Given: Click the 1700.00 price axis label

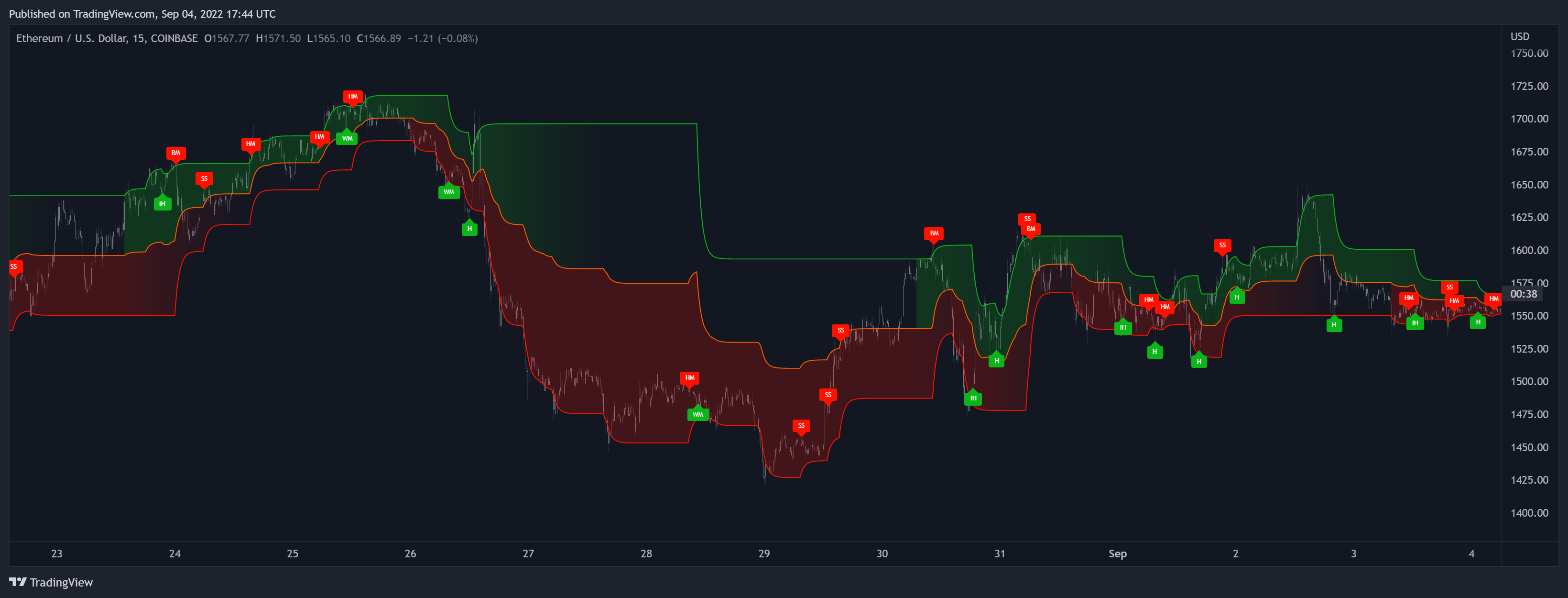Looking at the screenshot, I should tap(1529, 119).
